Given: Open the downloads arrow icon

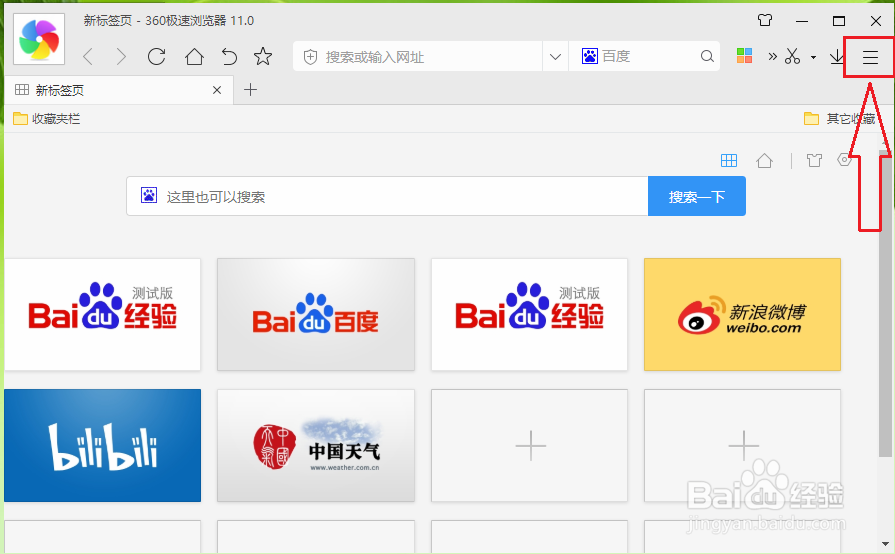Looking at the screenshot, I should (837, 56).
